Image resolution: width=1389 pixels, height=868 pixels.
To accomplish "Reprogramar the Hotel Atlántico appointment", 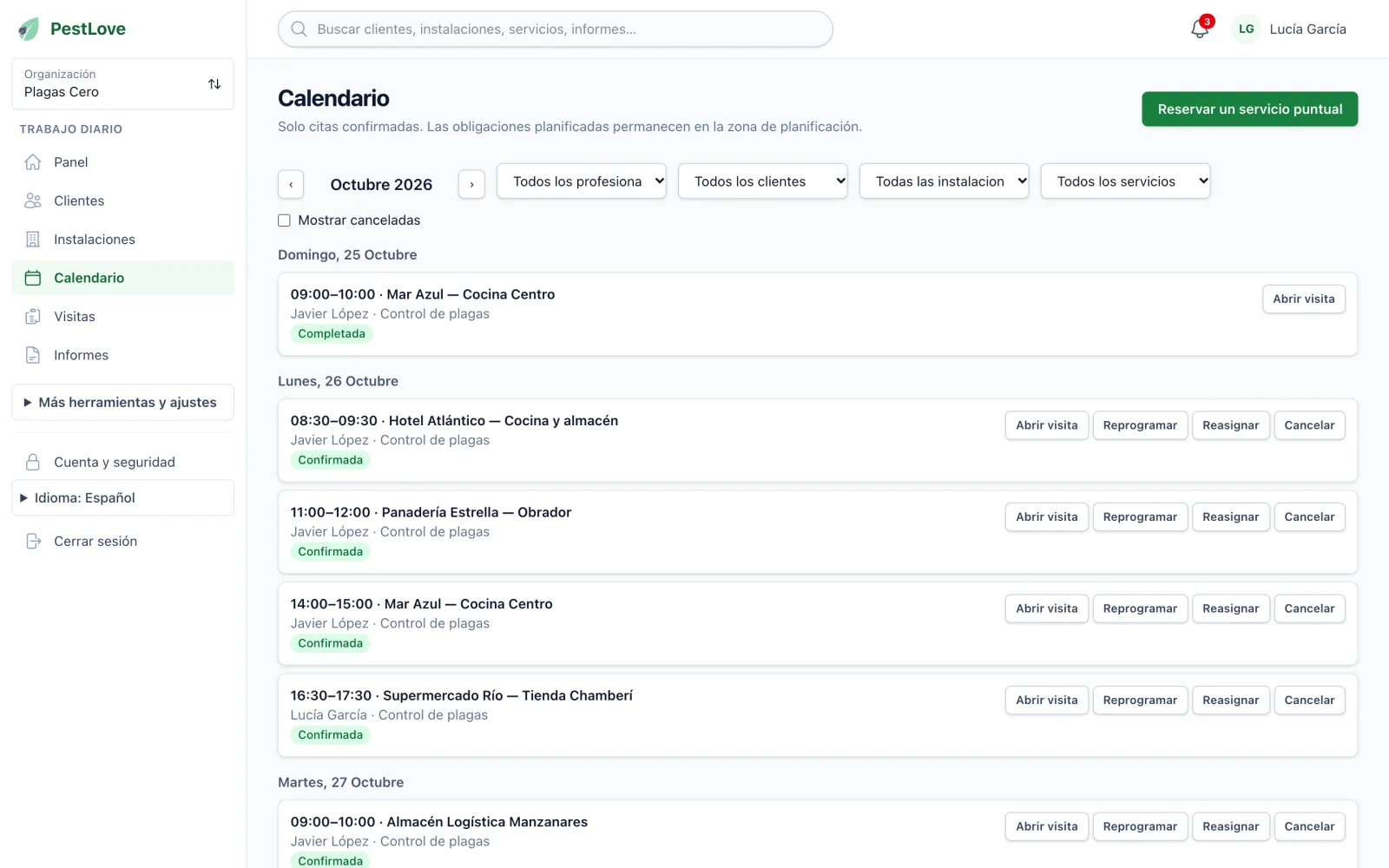I will 1140,425.
